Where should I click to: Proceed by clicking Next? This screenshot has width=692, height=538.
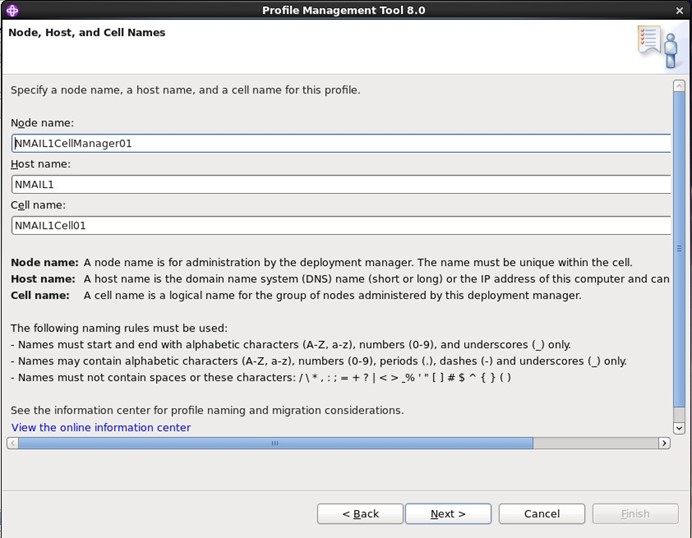[x=448, y=514]
